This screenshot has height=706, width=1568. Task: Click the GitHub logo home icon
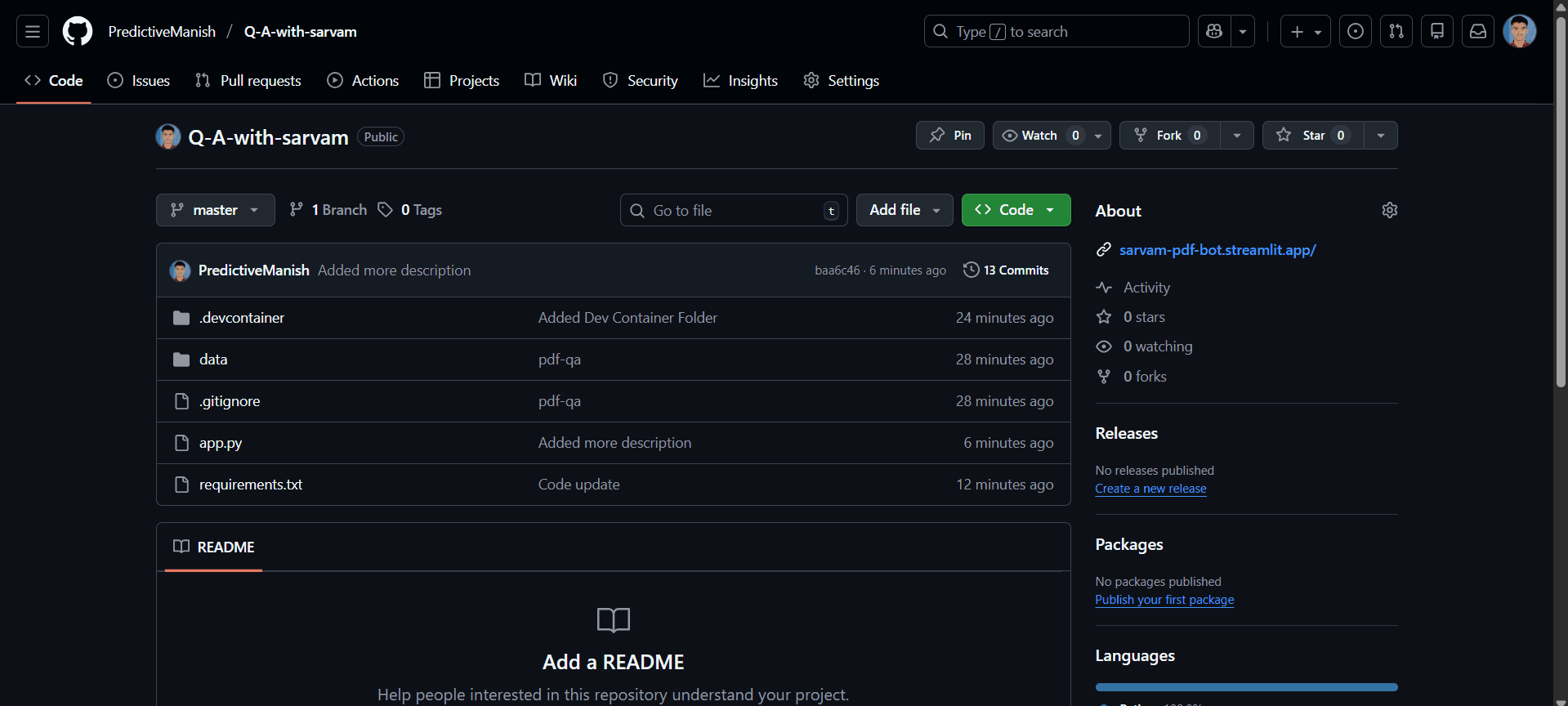(x=78, y=32)
